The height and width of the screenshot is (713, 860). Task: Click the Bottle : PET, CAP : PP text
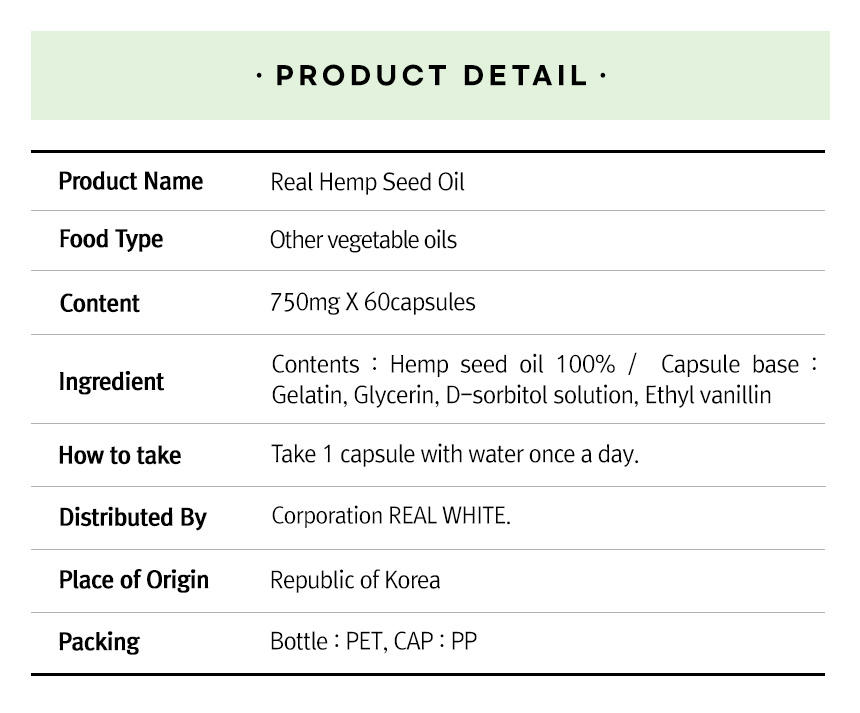pyautogui.click(x=373, y=641)
